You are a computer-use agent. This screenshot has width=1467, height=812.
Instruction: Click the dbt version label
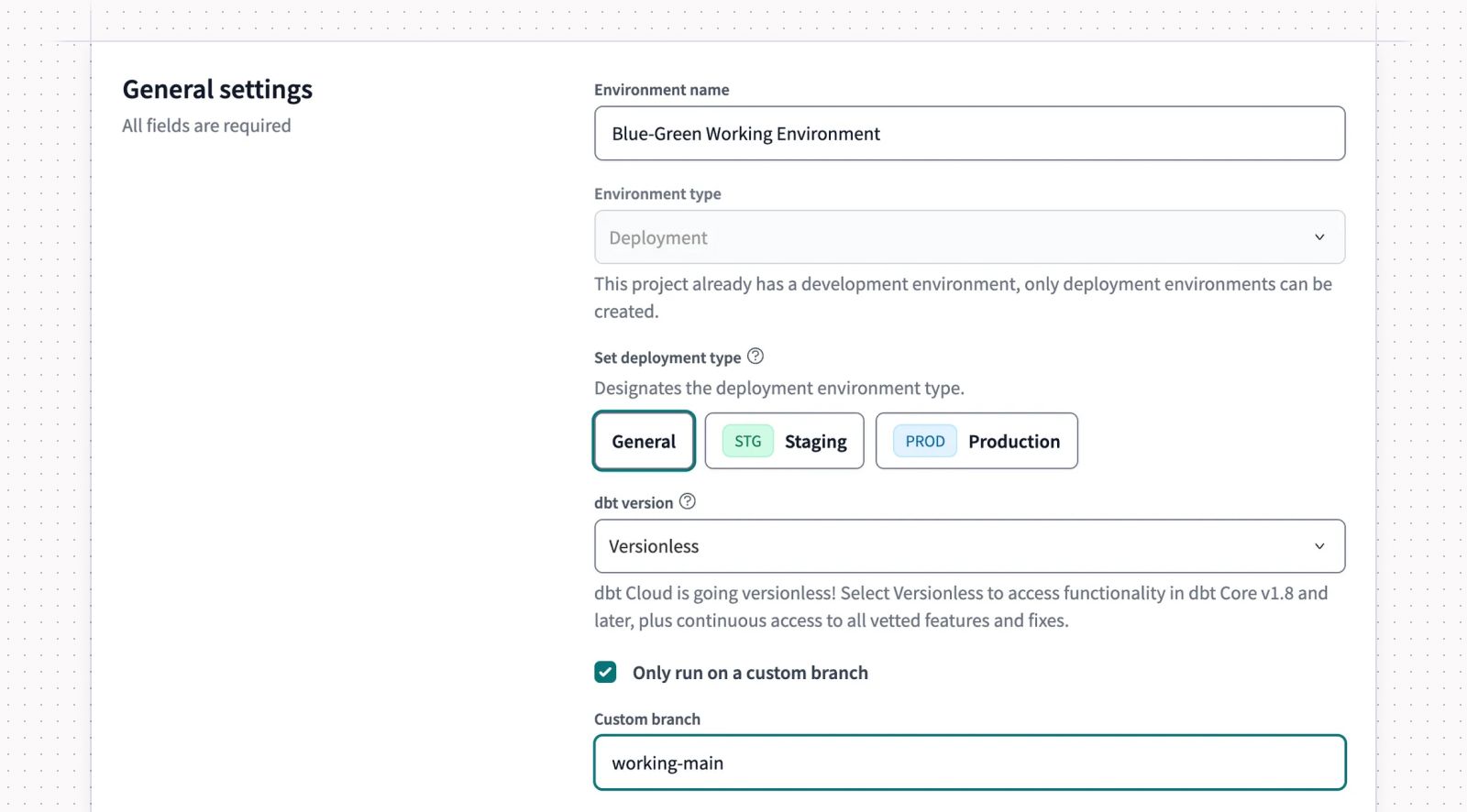(x=634, y=502)
